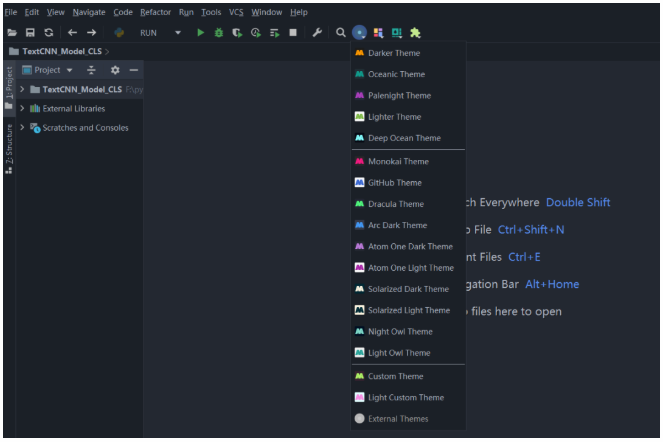Expand the TextCNN_Model_CLS project folder
The image size is (663, 442).
22,89
